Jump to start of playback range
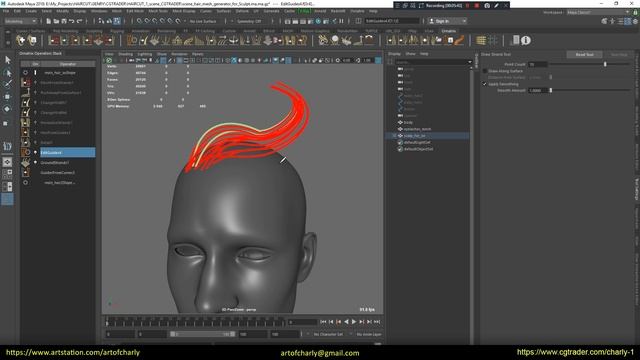This screenshot has width=640, height=360. [323, 322]
